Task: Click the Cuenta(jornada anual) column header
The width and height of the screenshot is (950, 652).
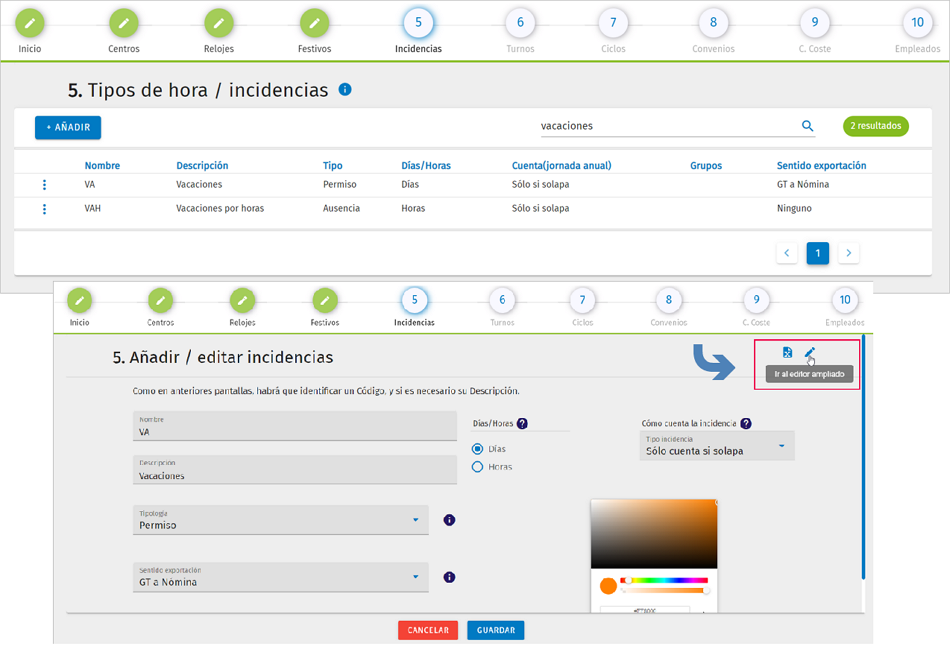Action: tap(561, 165)
